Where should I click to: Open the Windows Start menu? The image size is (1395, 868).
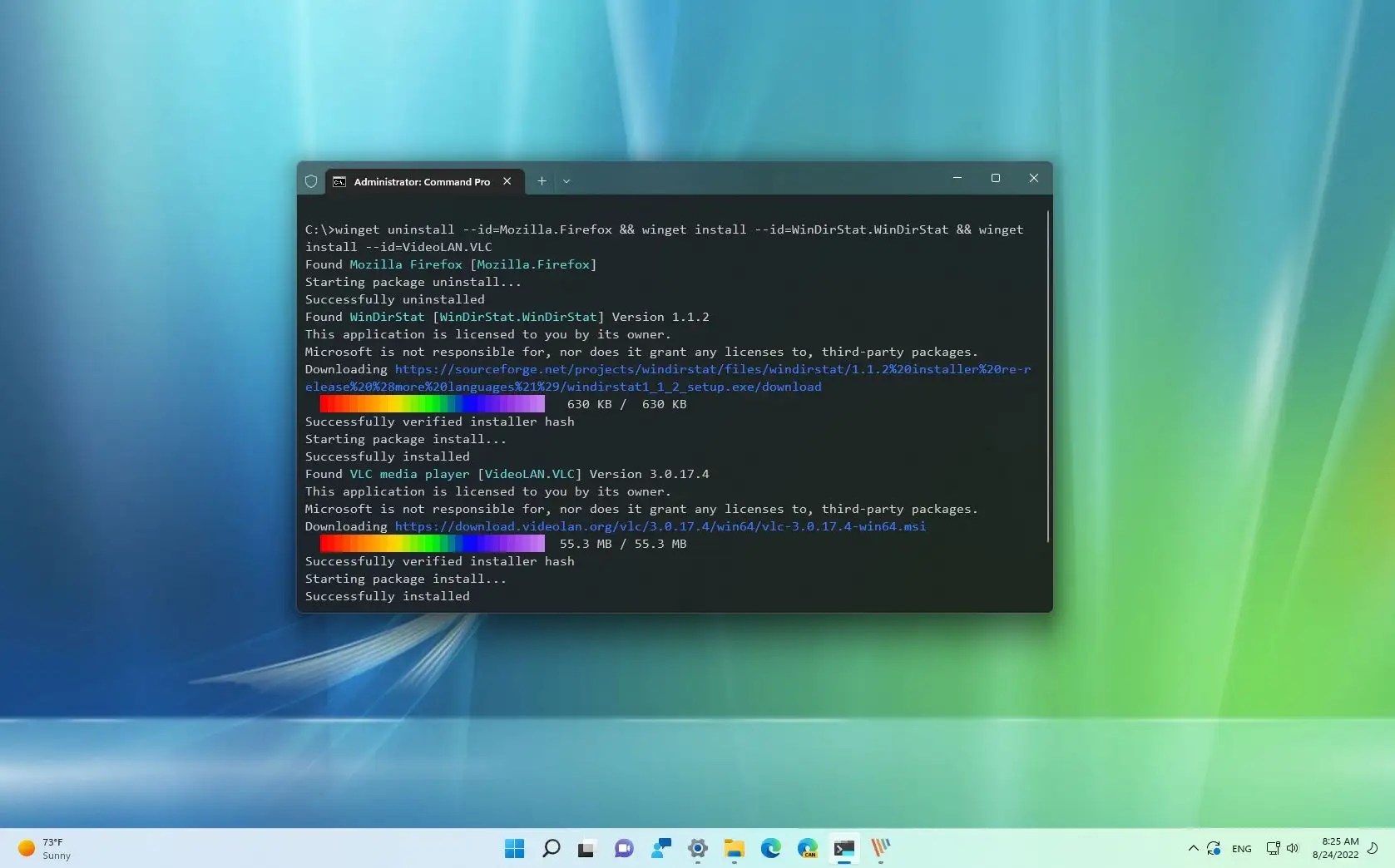tap(514, 849)
